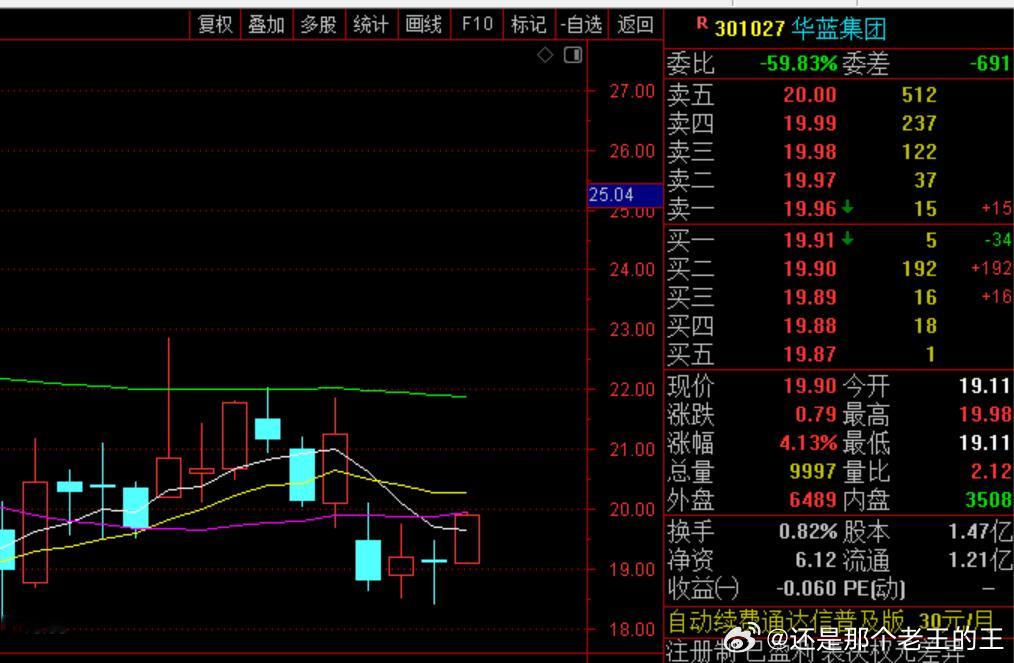Screen dimensions: 1014x663
Task: Select 卖五 price 20.00
Action: tap(810, 95)
